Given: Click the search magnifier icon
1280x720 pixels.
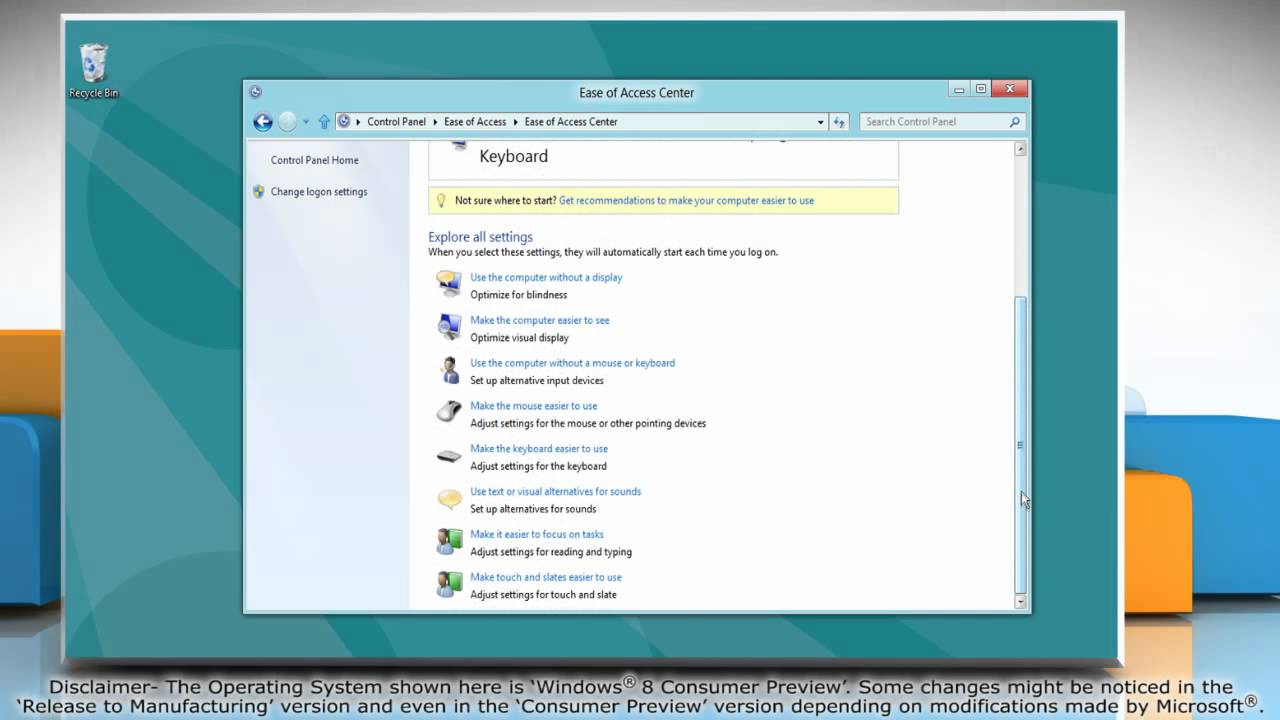Looking at the screenshot, I should 1014,122.
